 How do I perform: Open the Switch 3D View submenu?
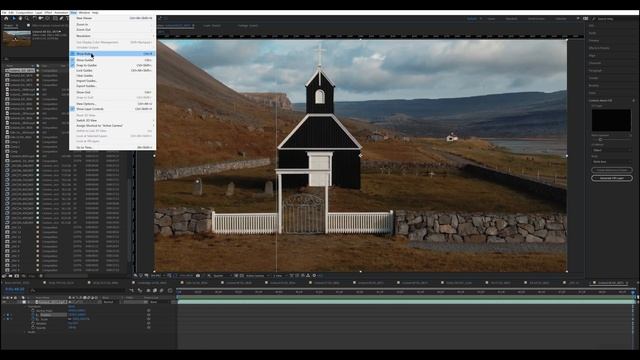tap(112, 120)
